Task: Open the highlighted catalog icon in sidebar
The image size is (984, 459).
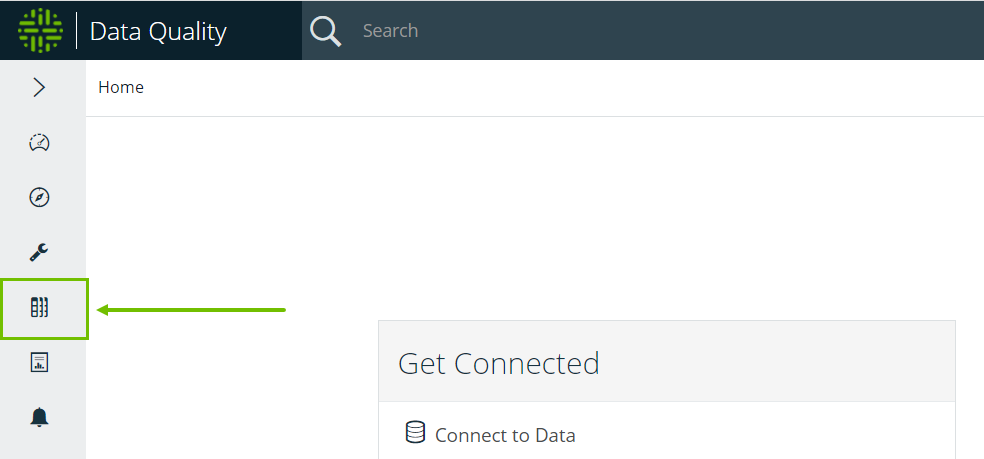Action: point(40,308)
